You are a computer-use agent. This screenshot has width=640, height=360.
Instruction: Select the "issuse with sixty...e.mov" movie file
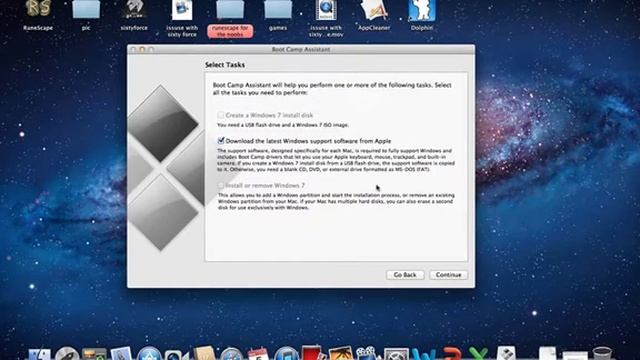click(x=326, y=10)
